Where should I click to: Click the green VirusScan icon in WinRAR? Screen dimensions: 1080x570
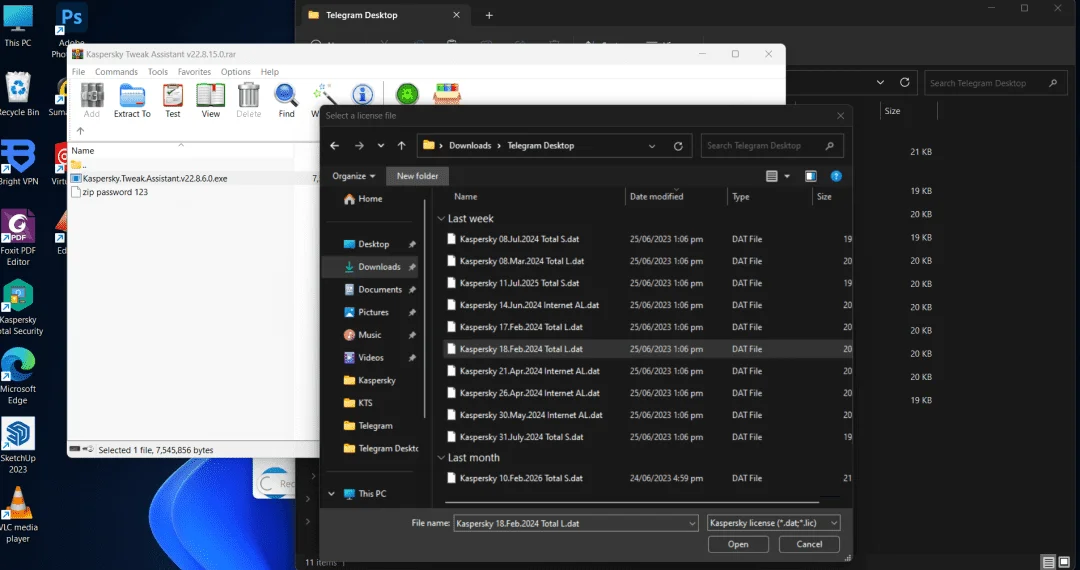pos(407,94)
